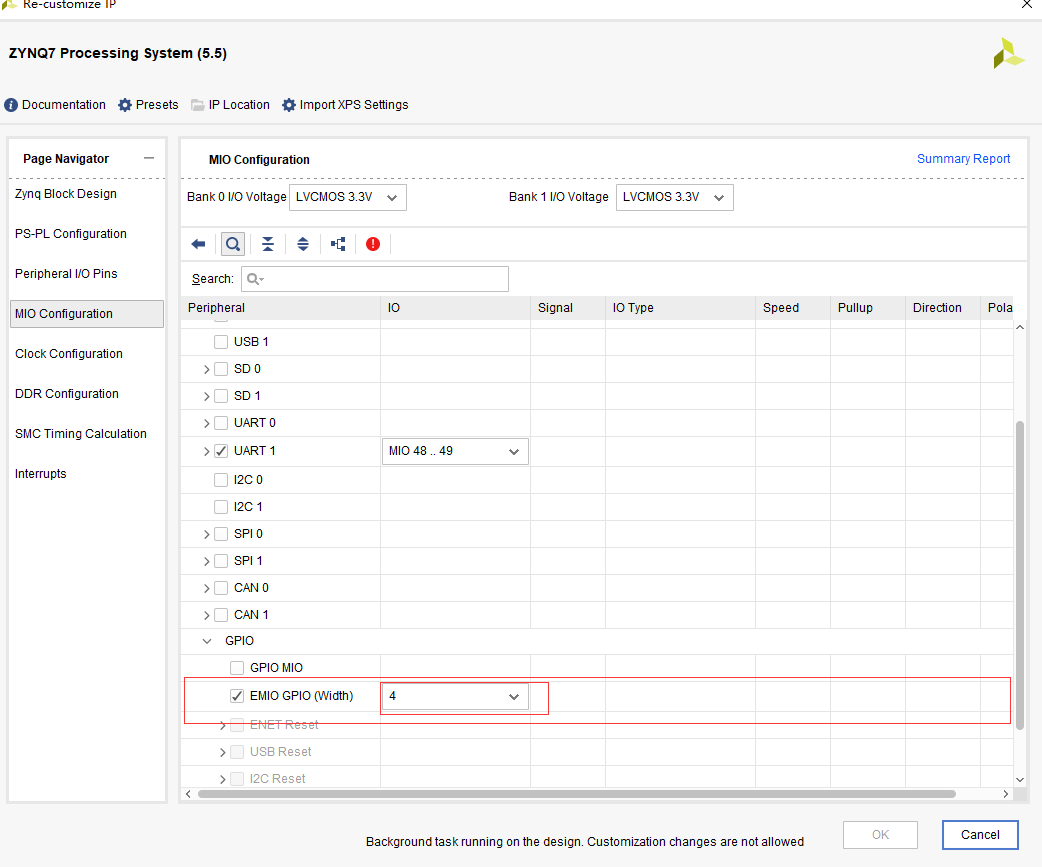This screenshot has height=867, width=1042.
Task: Minimize the Page Navigator panel
Action: (149, 158)
